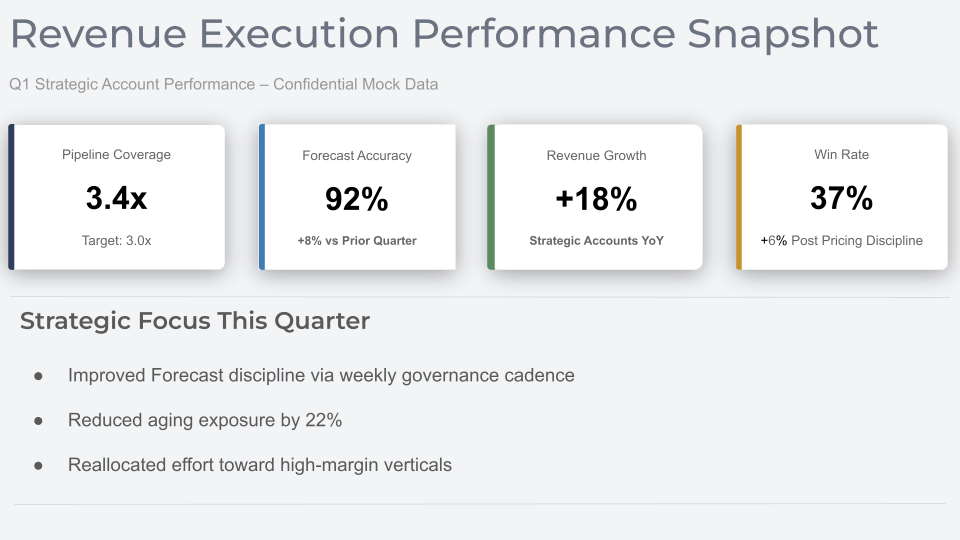The height and width of the screenshot is (540, 960).
Task: Click the Strategic Accounts YoY caption
Action: click(x=596, y=241)
